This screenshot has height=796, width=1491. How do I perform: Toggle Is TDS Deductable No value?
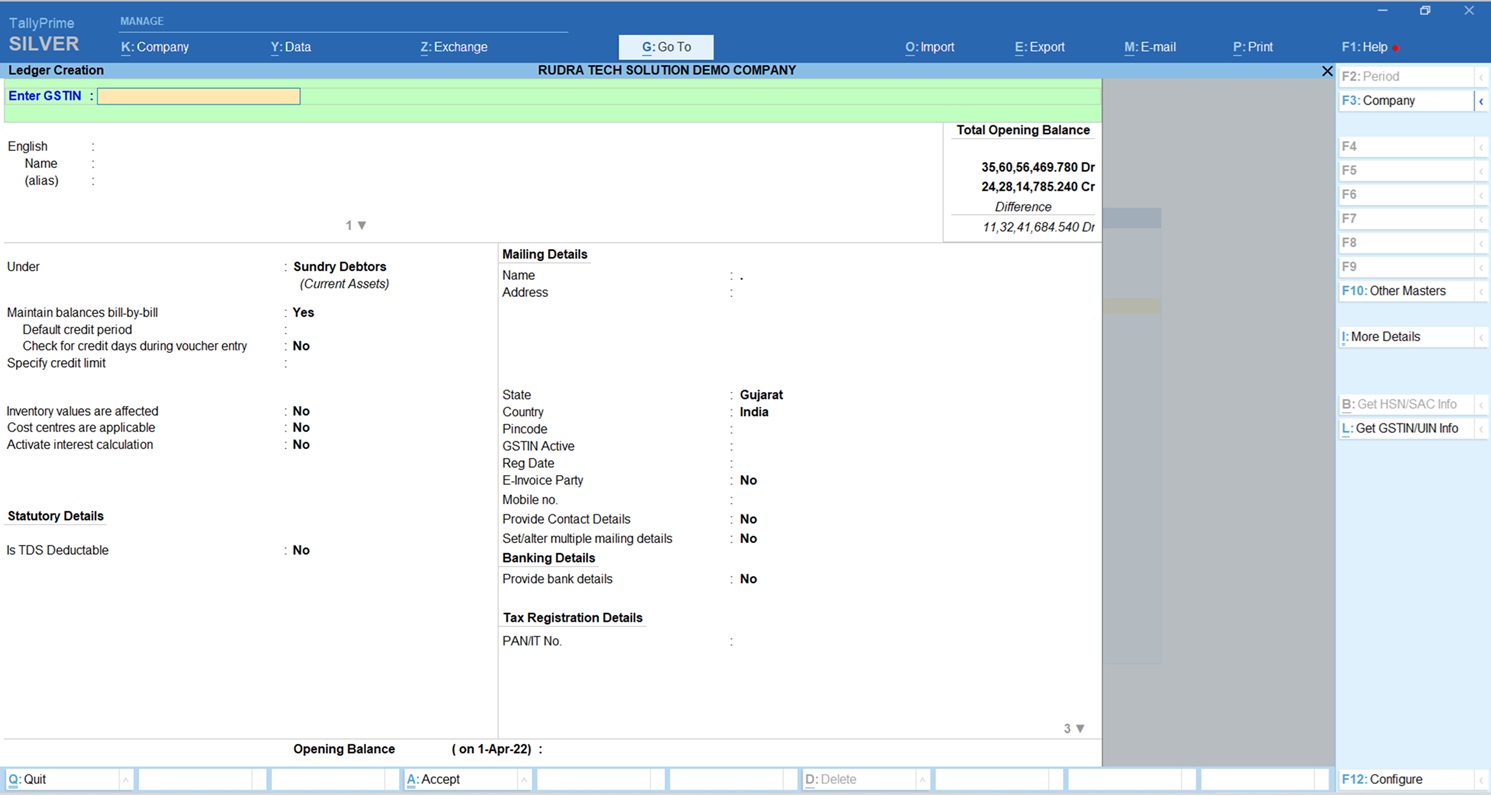coord(301,551)
